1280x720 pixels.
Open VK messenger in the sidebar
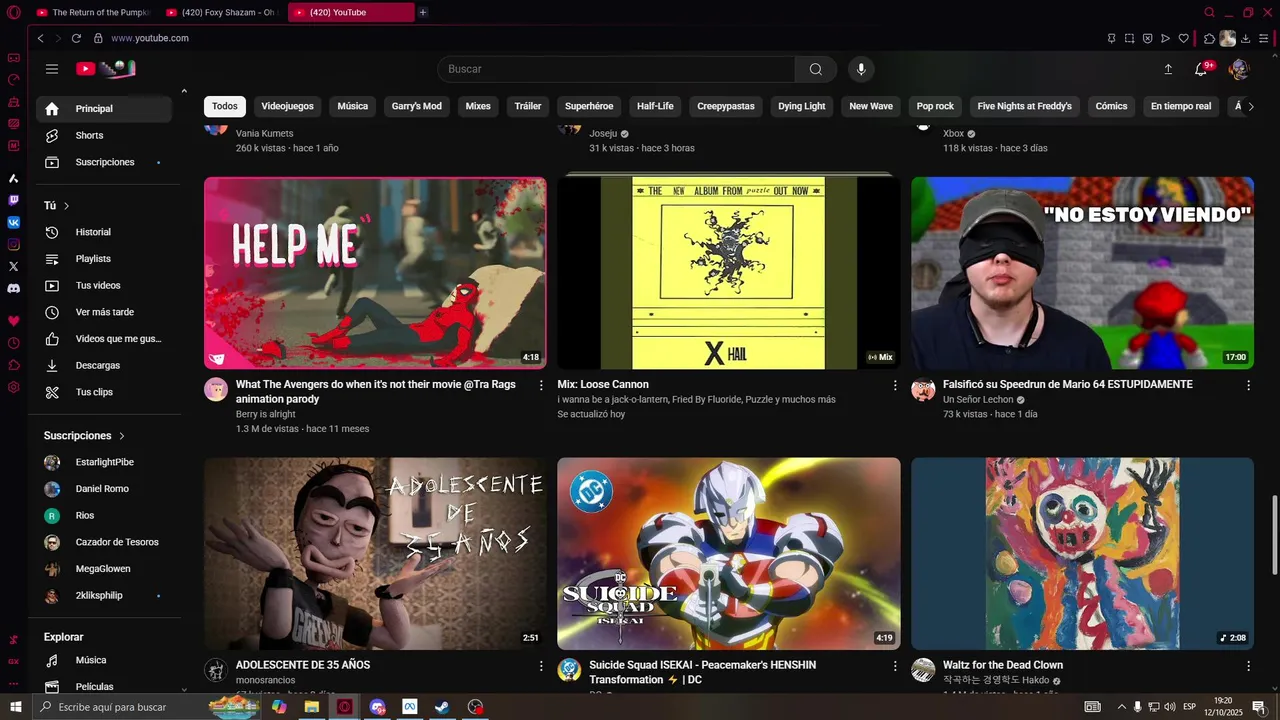pos(13,222)
